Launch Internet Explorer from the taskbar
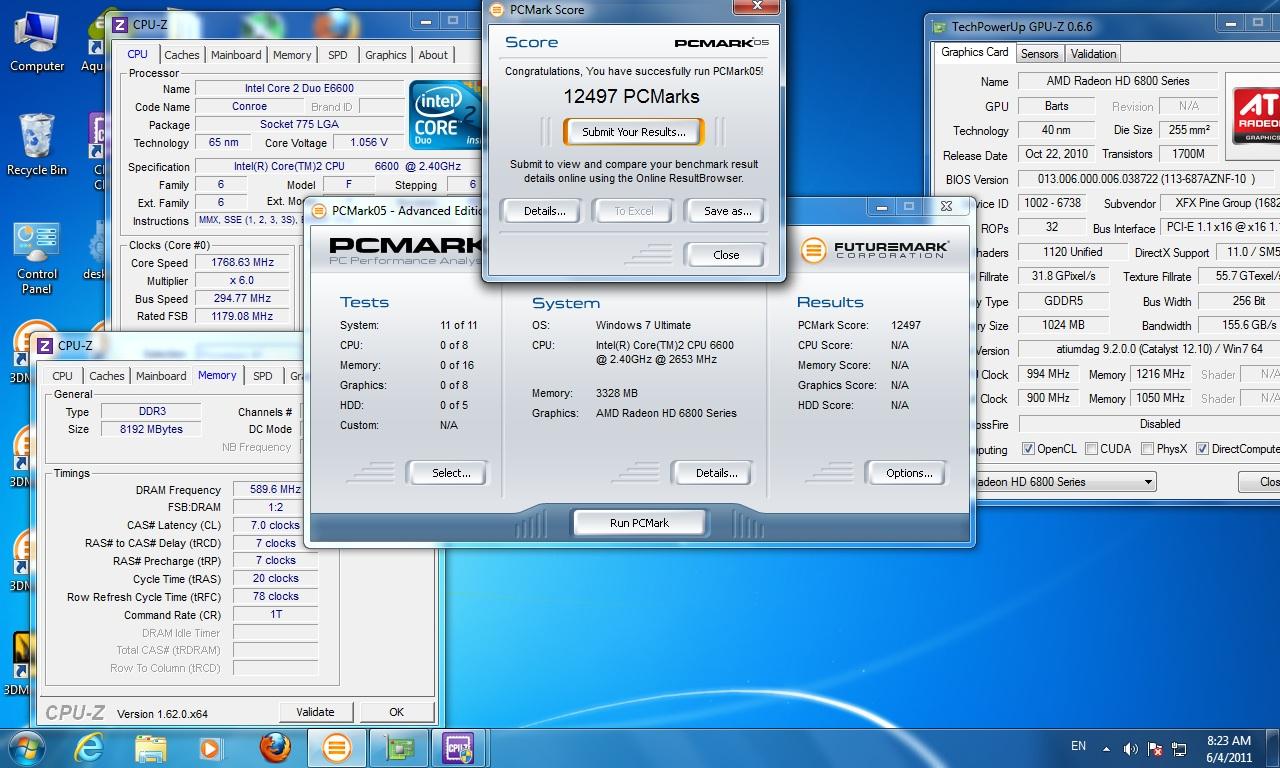1280x768 pixels. click(89, 748)
